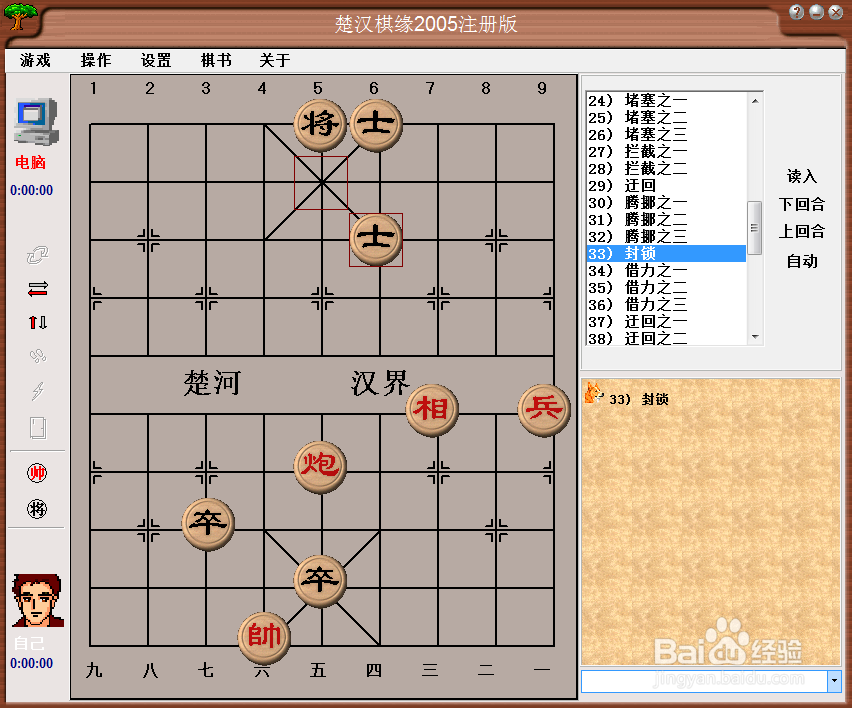Select list row 37) 迂回之一
The image size is (852, 708).
tap(666, 322)
